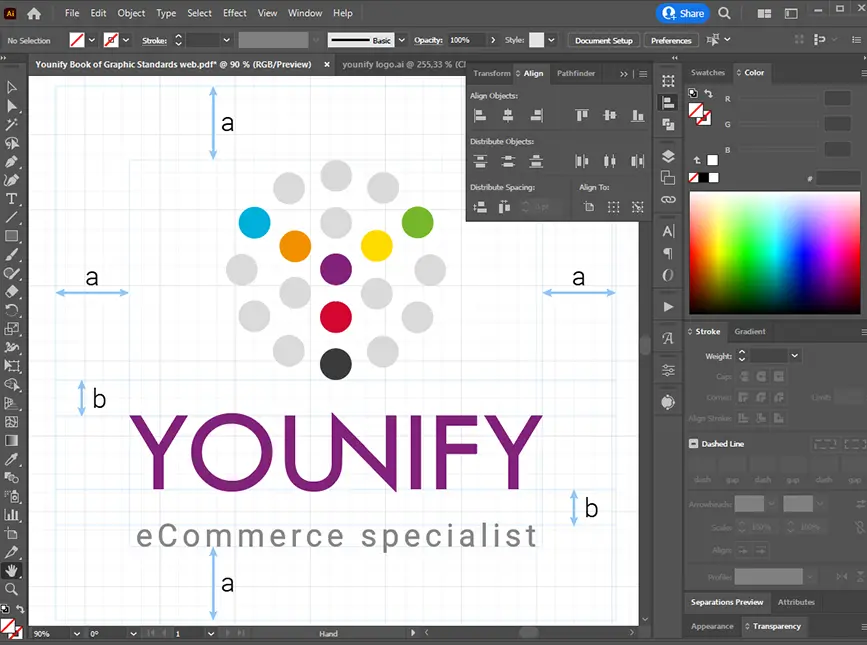The height and width of the screenshot is (645, 867).
Task: Open the Character panel icon
Action: pyautogui.click(x=668, y=231)
